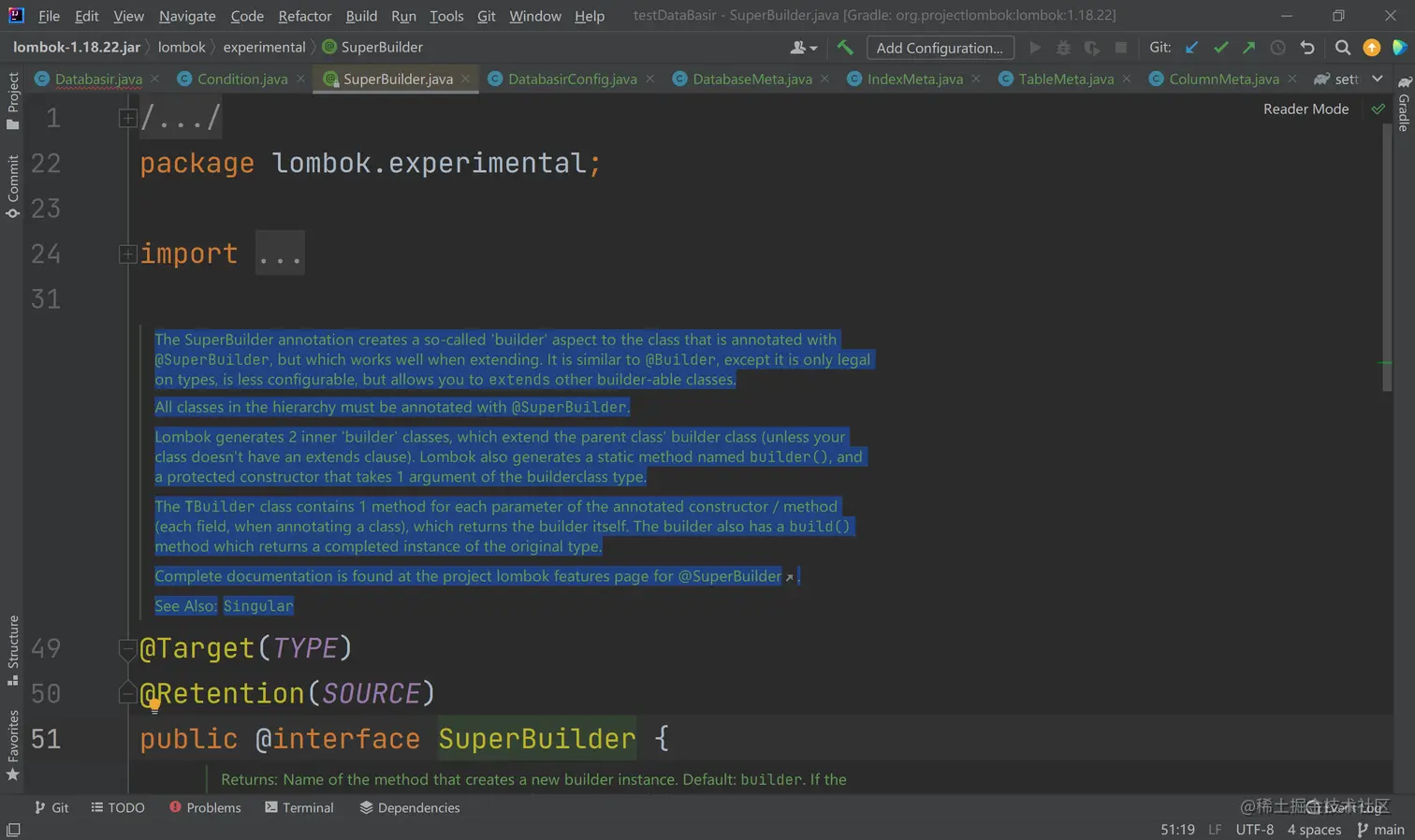
Task: Close the SuperBuilder.java tab
Action: click(465, 80)
